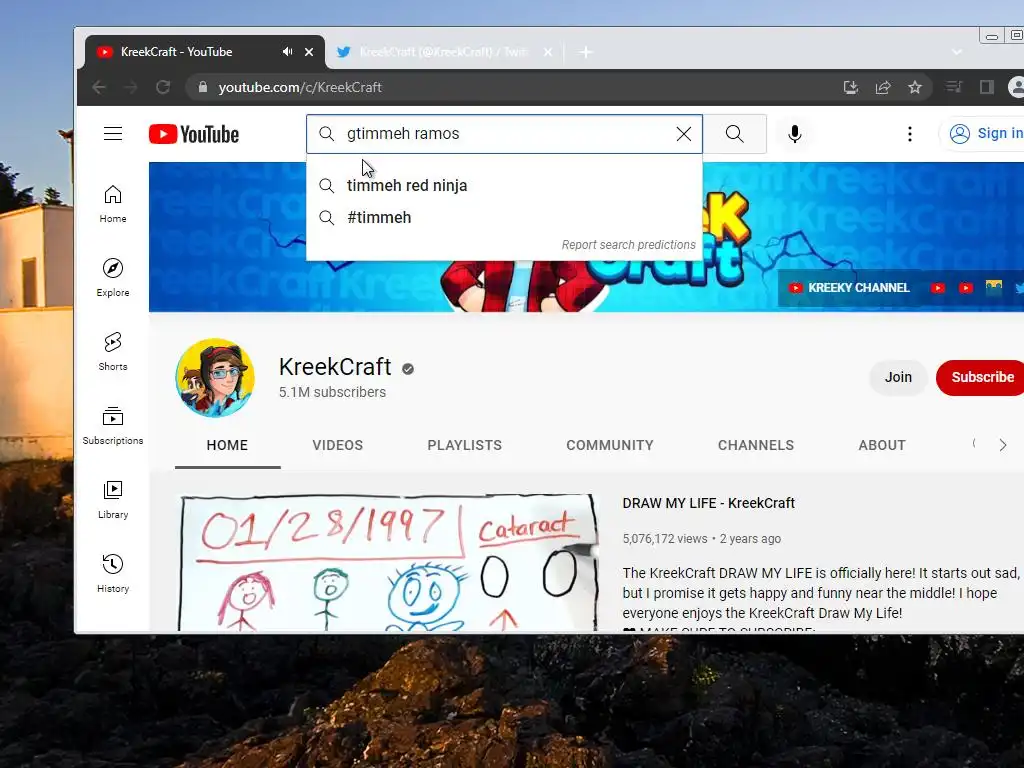This screenshot has height=768, width=1024.
Task: Click the address bar URL
Action: point(300,88)
